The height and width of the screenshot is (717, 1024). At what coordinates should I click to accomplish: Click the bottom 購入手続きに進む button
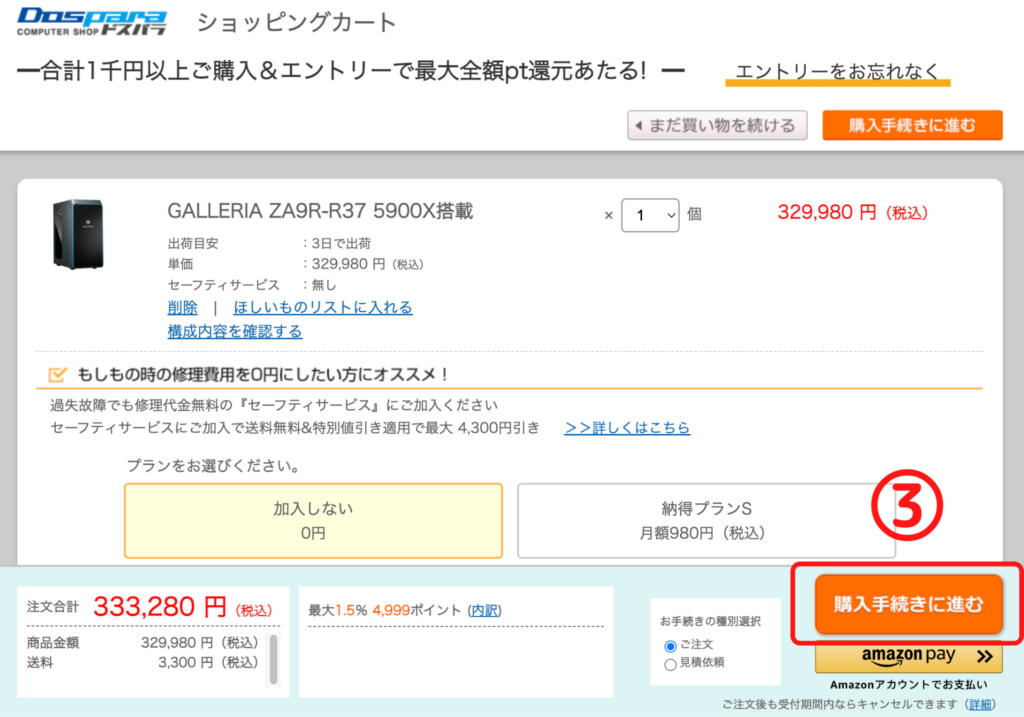[x=908, y=604]
